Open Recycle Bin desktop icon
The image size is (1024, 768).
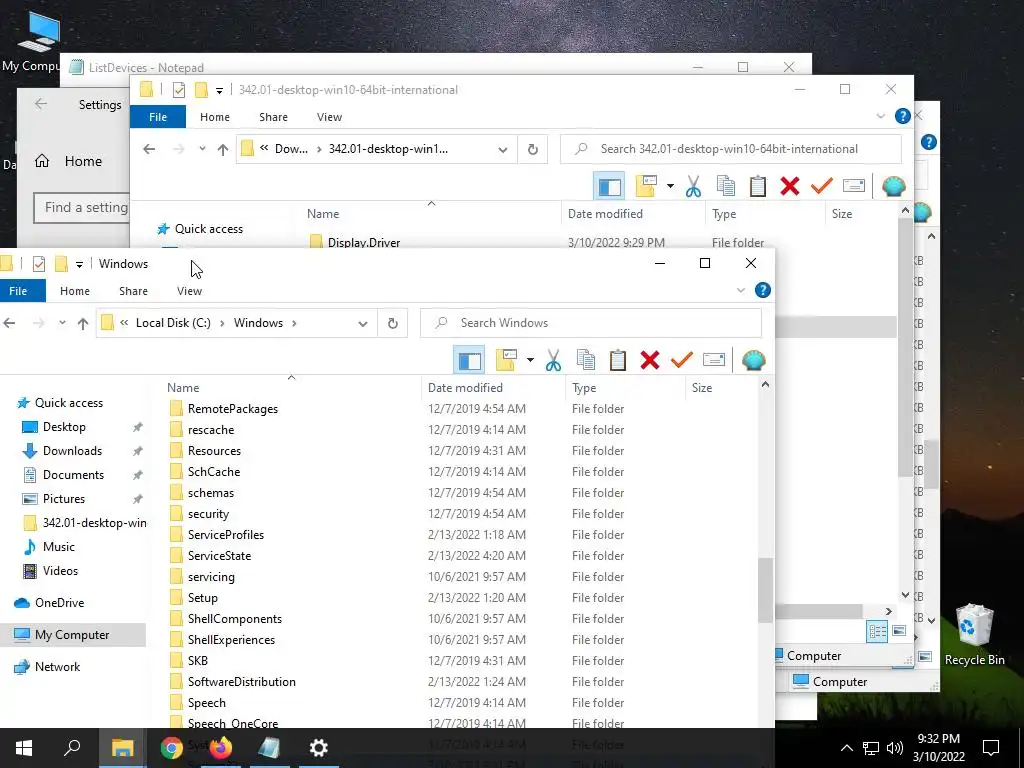974,635
